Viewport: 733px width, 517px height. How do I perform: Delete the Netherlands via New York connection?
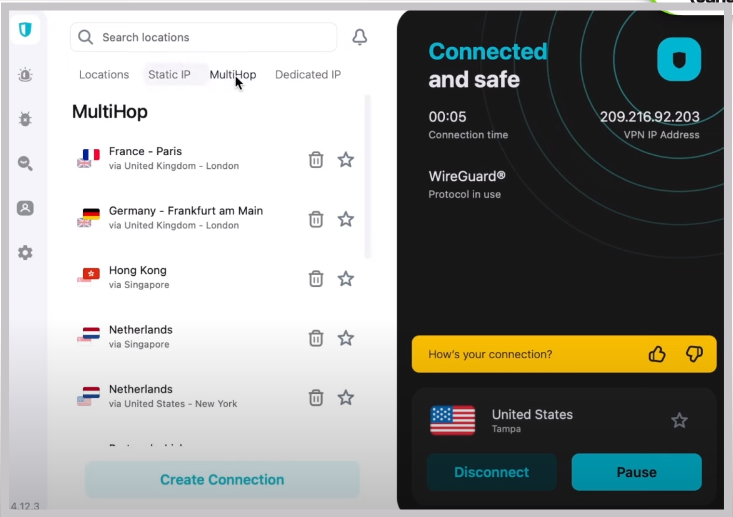[316, 398]
